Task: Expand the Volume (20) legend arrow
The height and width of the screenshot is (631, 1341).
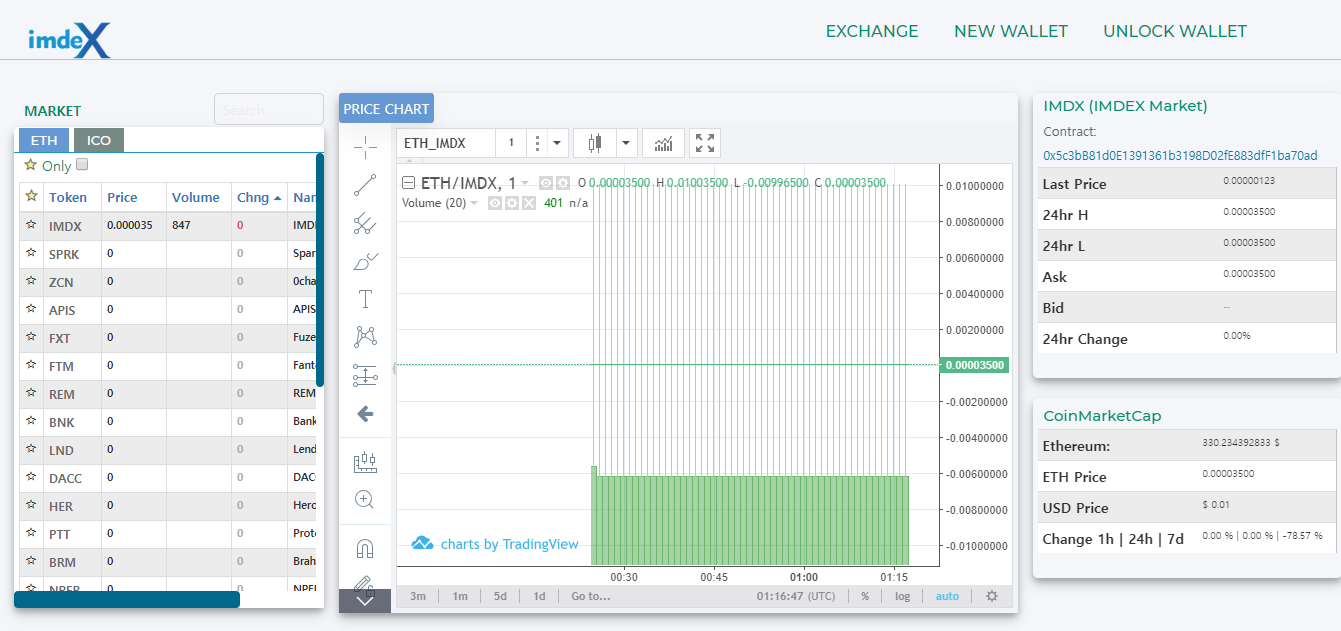Action: pyautogui.click(x=474, y=203)
